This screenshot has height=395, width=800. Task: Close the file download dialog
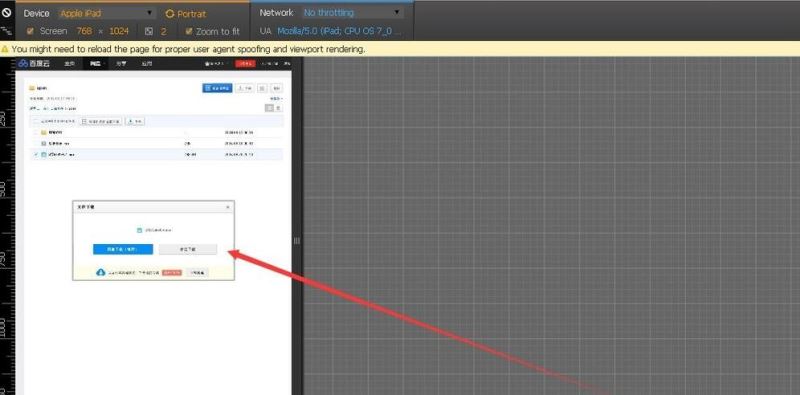click(228, 207)
